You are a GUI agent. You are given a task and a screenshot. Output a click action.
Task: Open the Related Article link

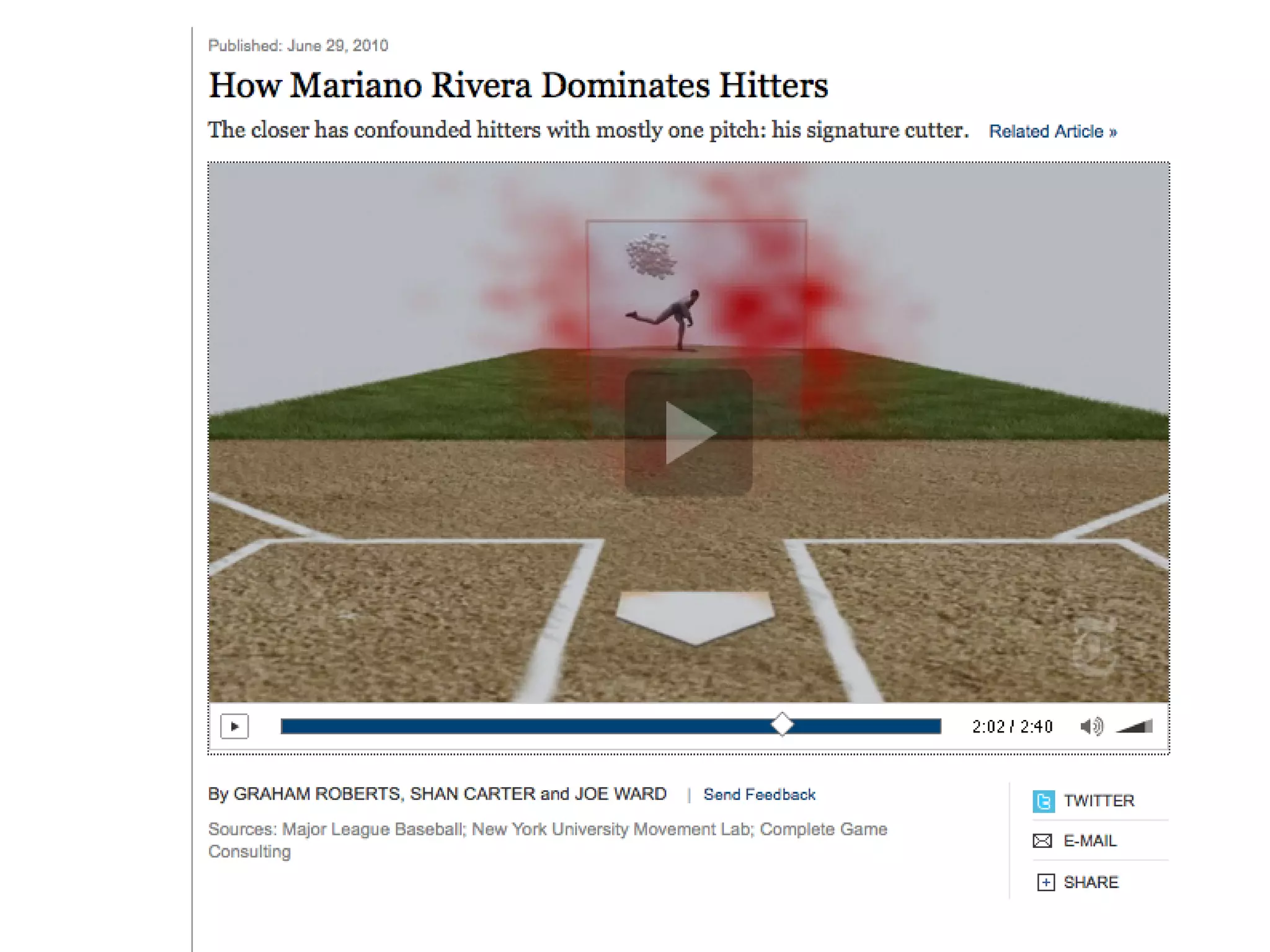click(x=1052, y=131)
